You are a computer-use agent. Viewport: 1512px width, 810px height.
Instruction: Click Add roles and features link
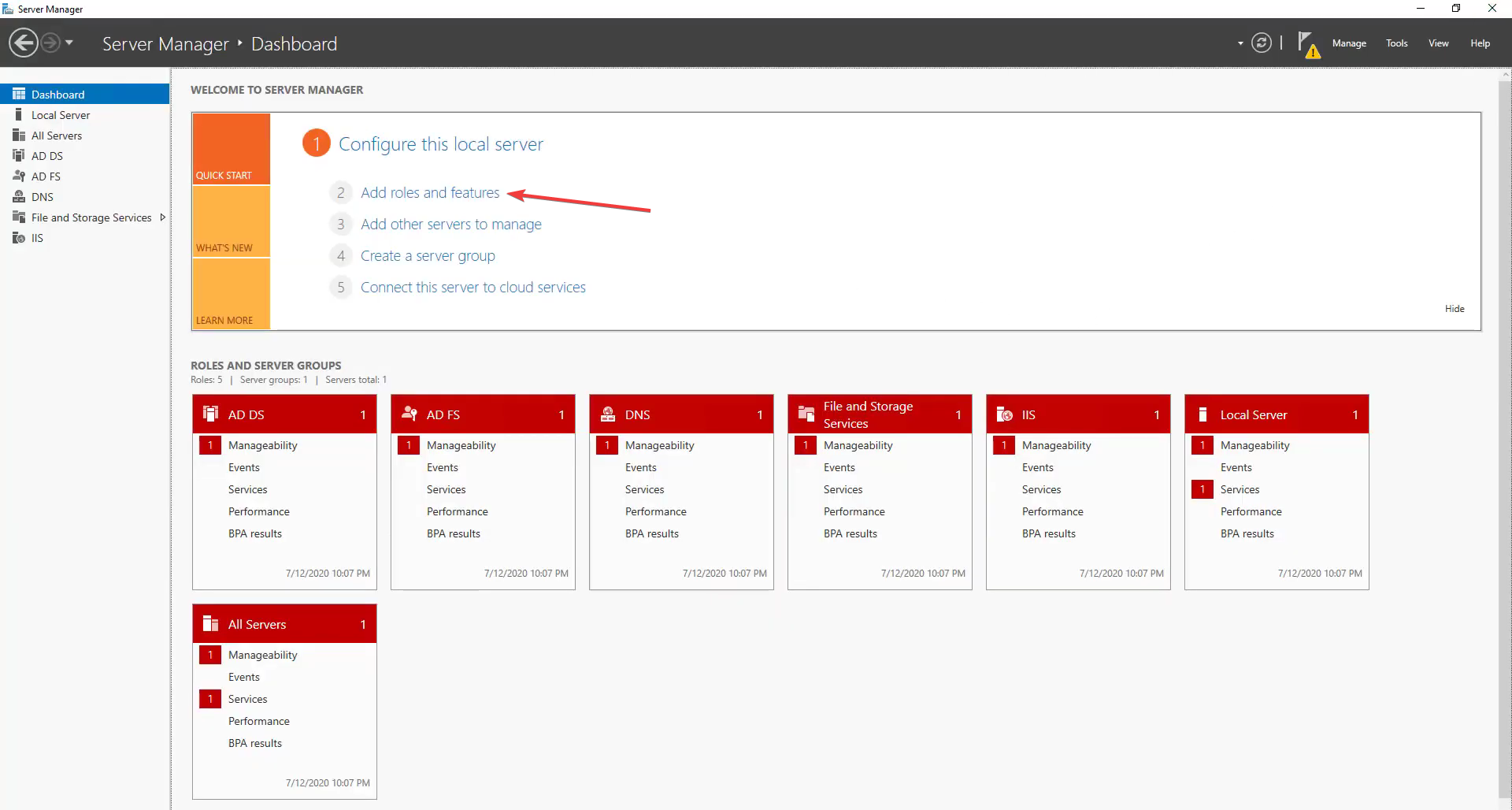(x=430, y=192)
